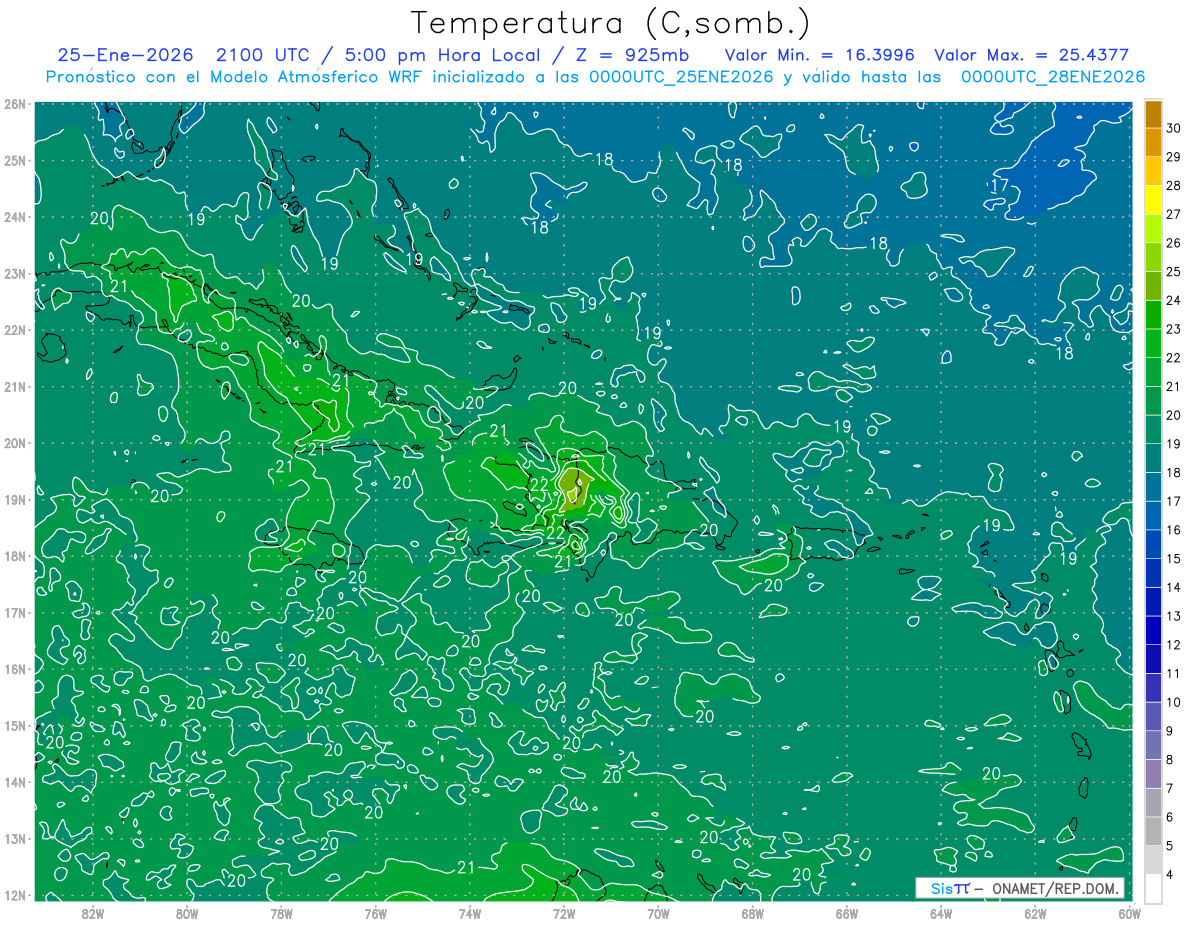
Task: Click the title 'Temperatura (C,somb.)'
Action: tap(610, 24)
